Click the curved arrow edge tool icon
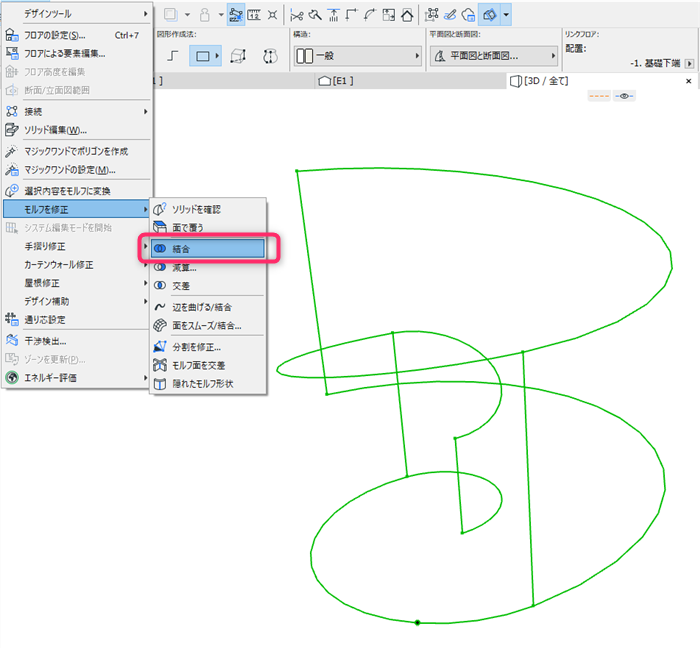 click(x=370, y=15)
